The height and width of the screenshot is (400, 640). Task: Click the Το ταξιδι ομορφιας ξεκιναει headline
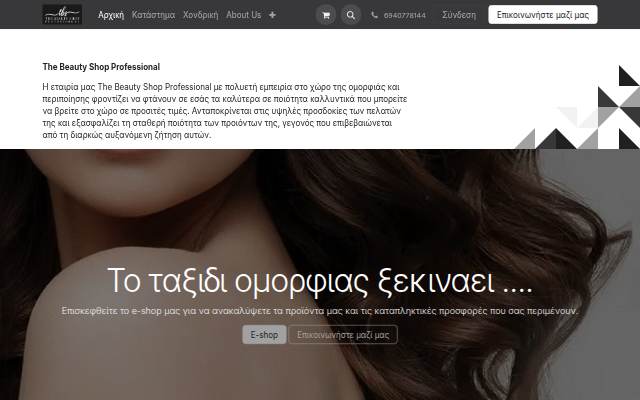pos(320,281)
